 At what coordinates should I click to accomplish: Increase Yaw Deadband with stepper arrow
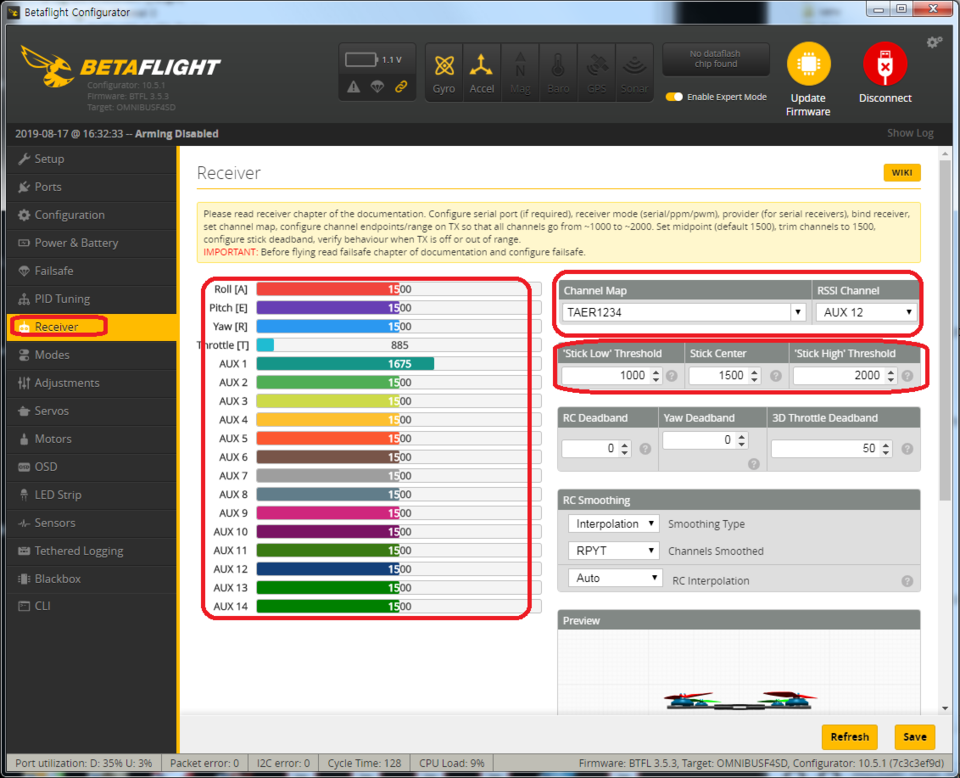(x=741, y=436)
